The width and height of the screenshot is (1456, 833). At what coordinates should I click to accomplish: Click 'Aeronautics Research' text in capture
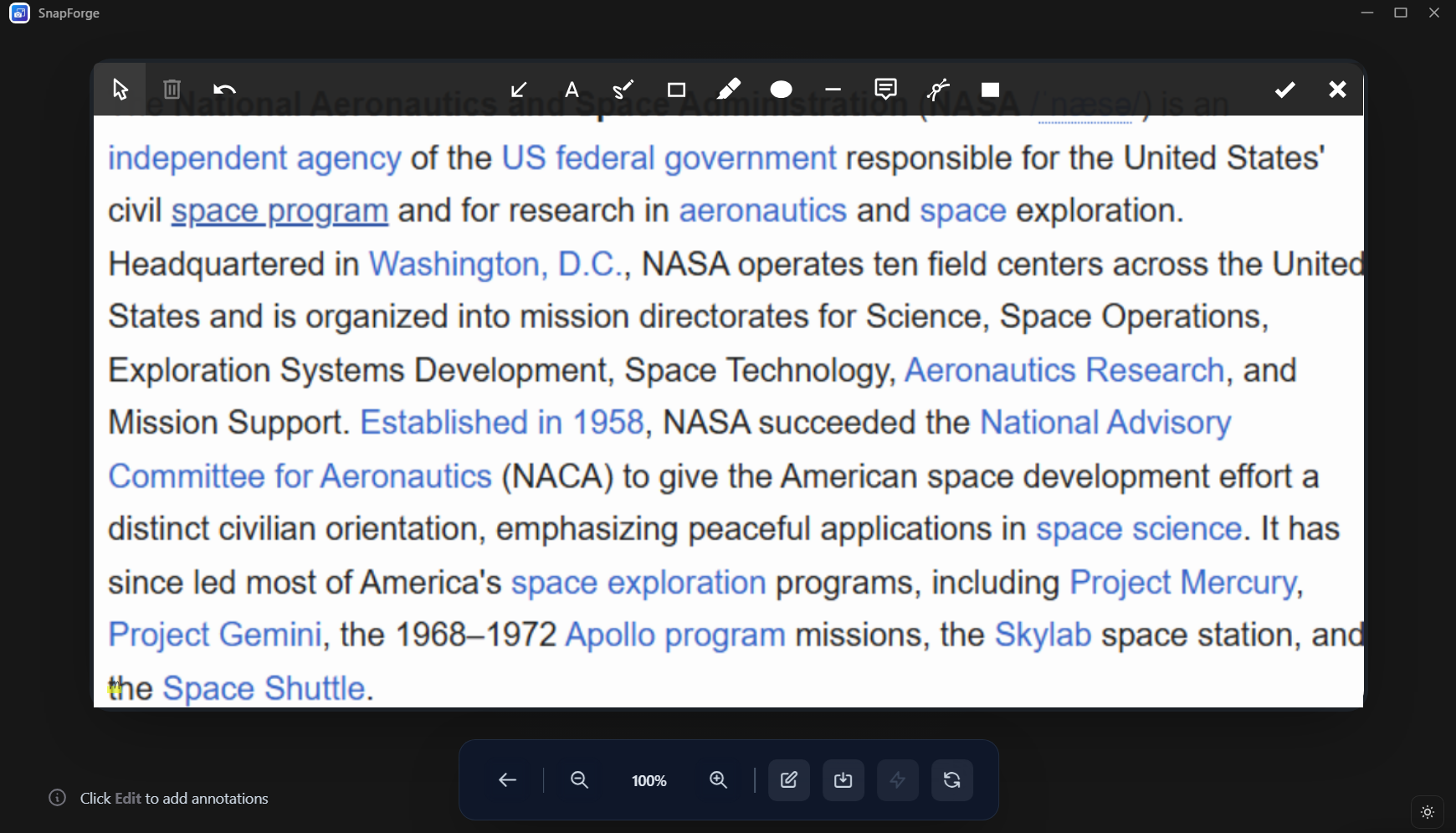pos(1064,370)
